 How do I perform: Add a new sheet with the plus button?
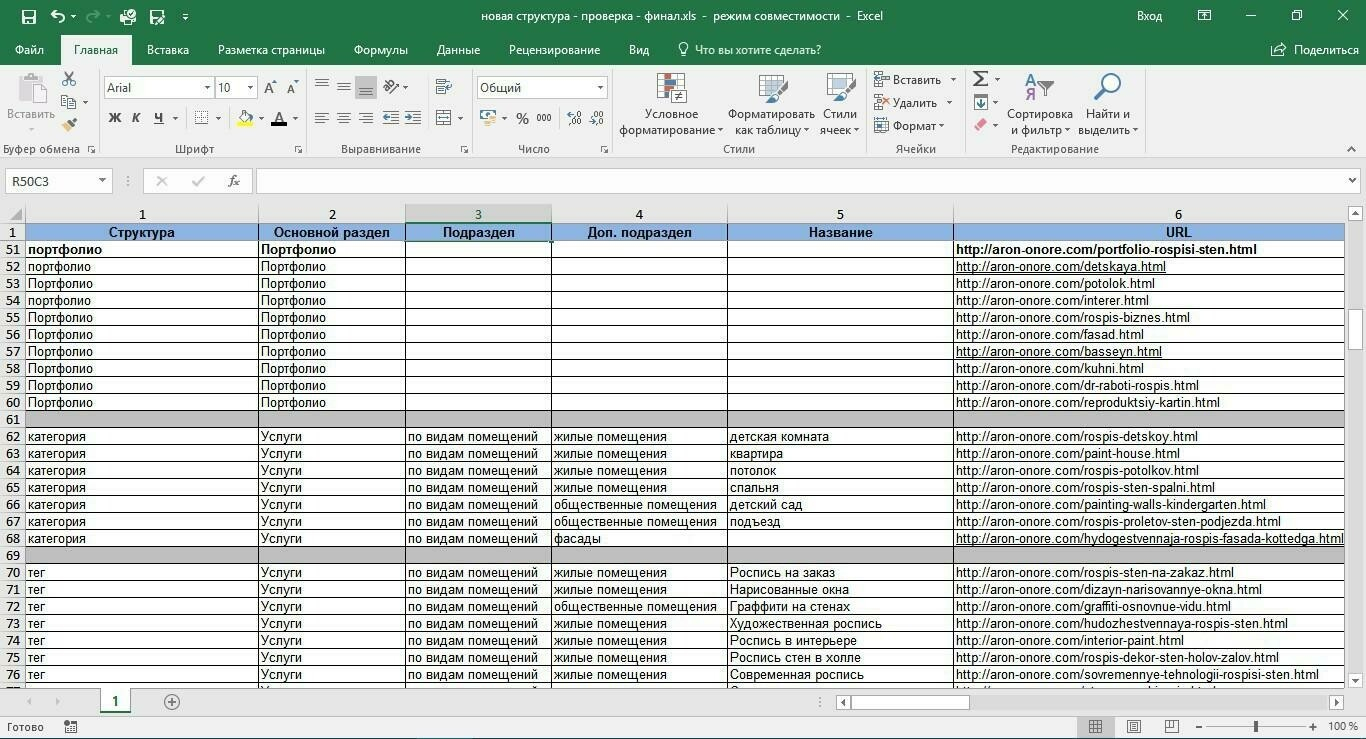(x=172, y=702)
